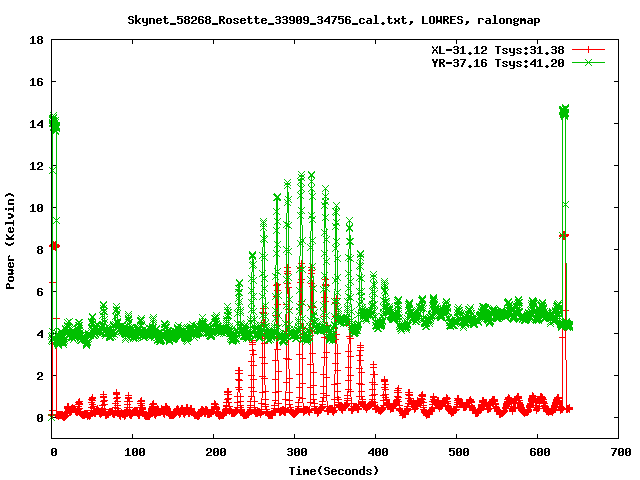Select legend entry YR-37.16 Tsys:41.20
The image size is (640, 480).
click(x=498, y=63)
